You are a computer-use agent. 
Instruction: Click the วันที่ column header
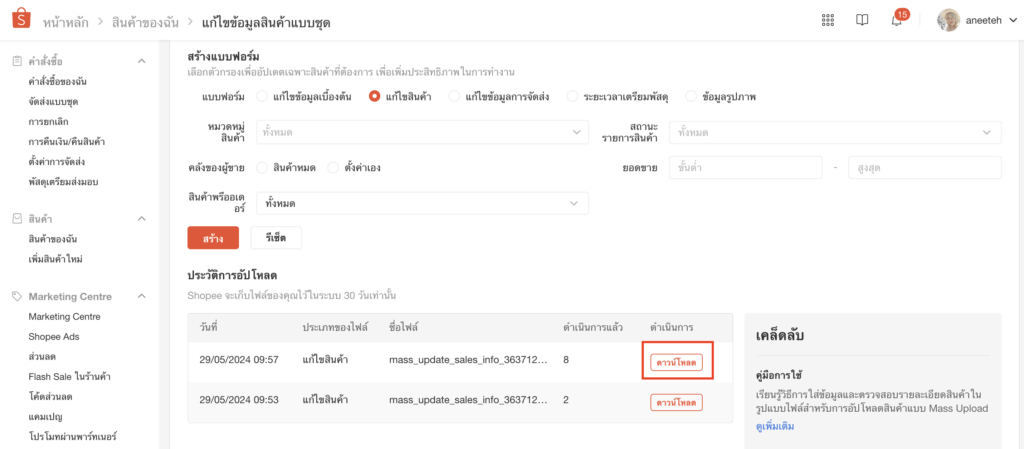(208, 327)
